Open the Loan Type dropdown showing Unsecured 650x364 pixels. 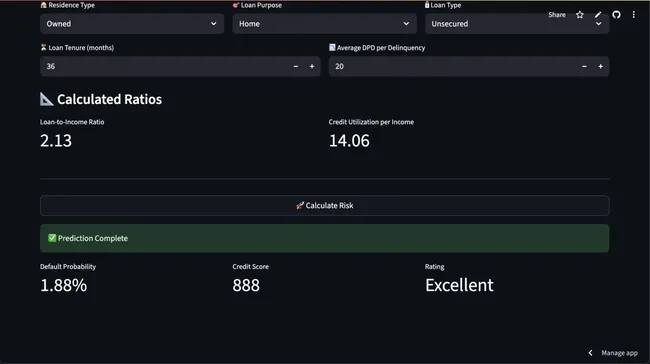coord(517,24)
